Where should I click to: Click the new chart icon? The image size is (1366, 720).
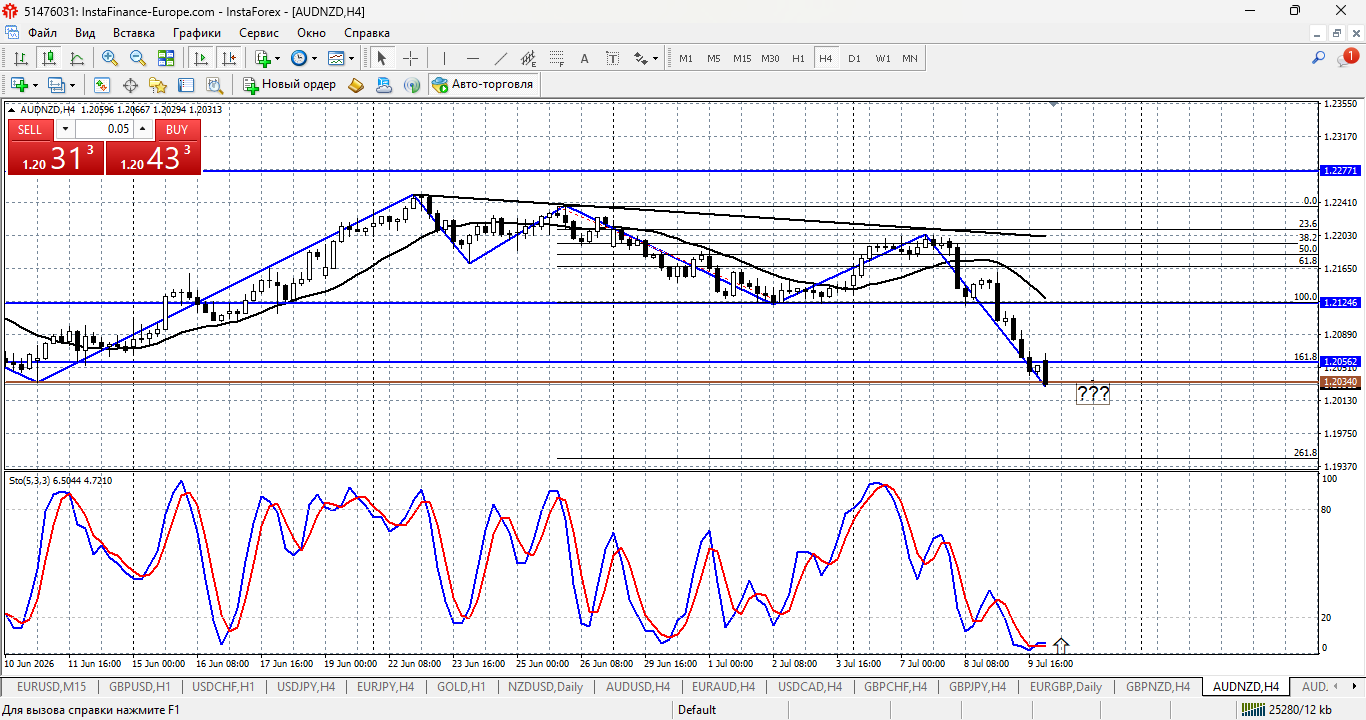point(19,85)
